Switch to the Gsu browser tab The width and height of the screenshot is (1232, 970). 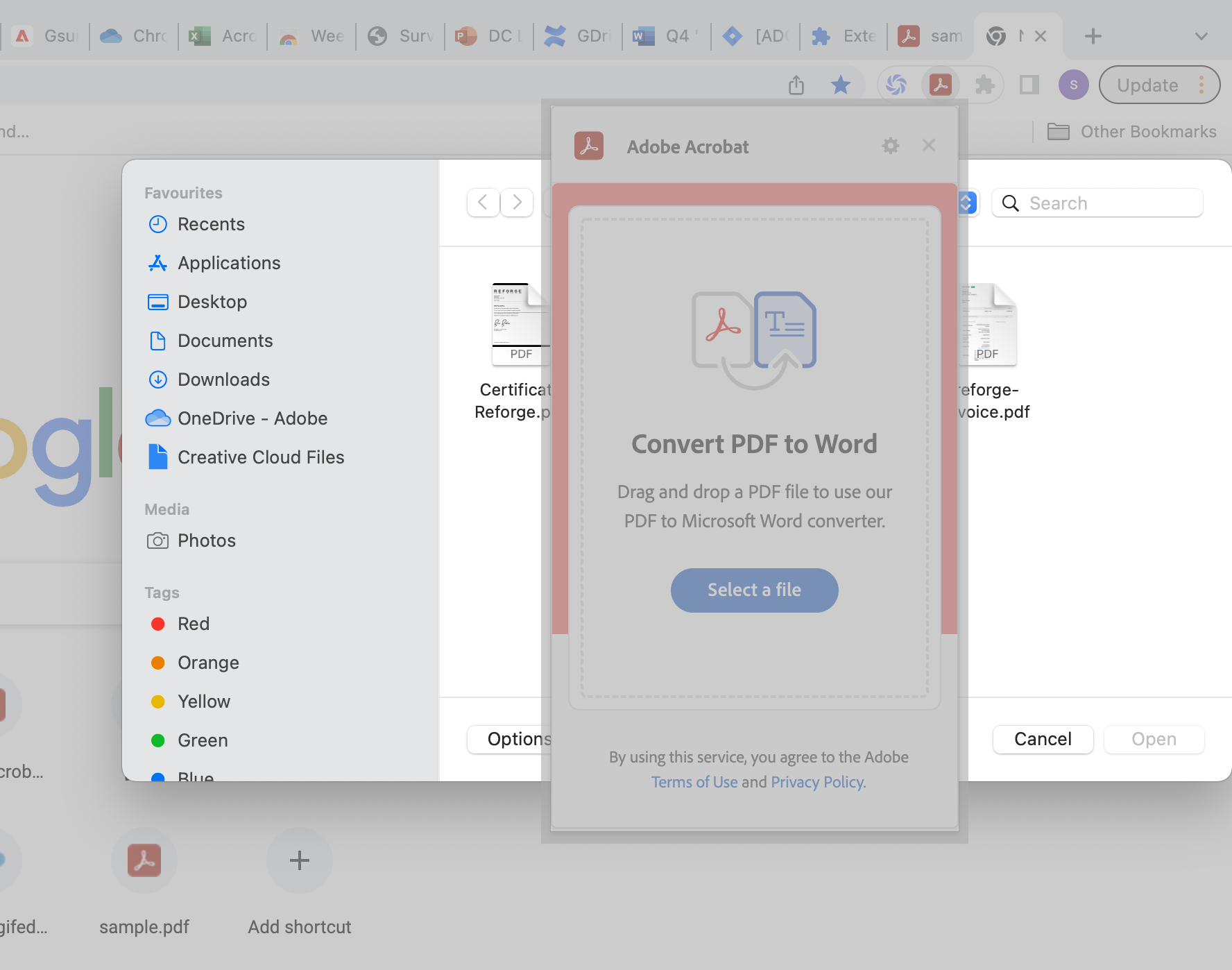[x=46, y=36]
